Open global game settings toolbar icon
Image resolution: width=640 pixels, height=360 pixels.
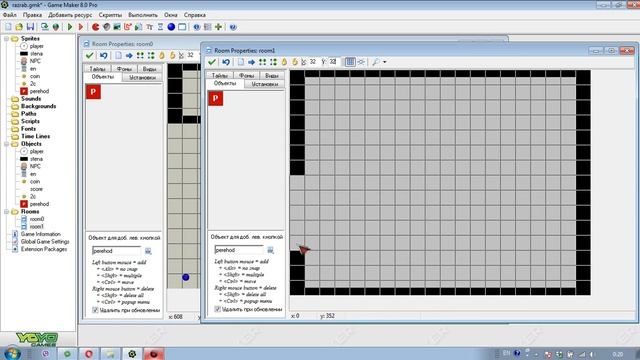coord(207,27)
